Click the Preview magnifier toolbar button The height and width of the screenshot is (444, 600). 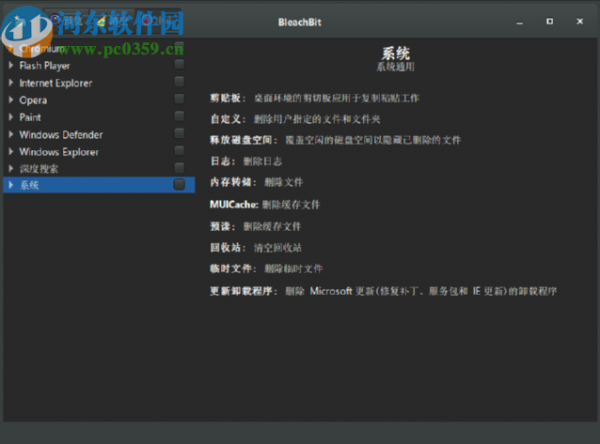pos(66,21)
